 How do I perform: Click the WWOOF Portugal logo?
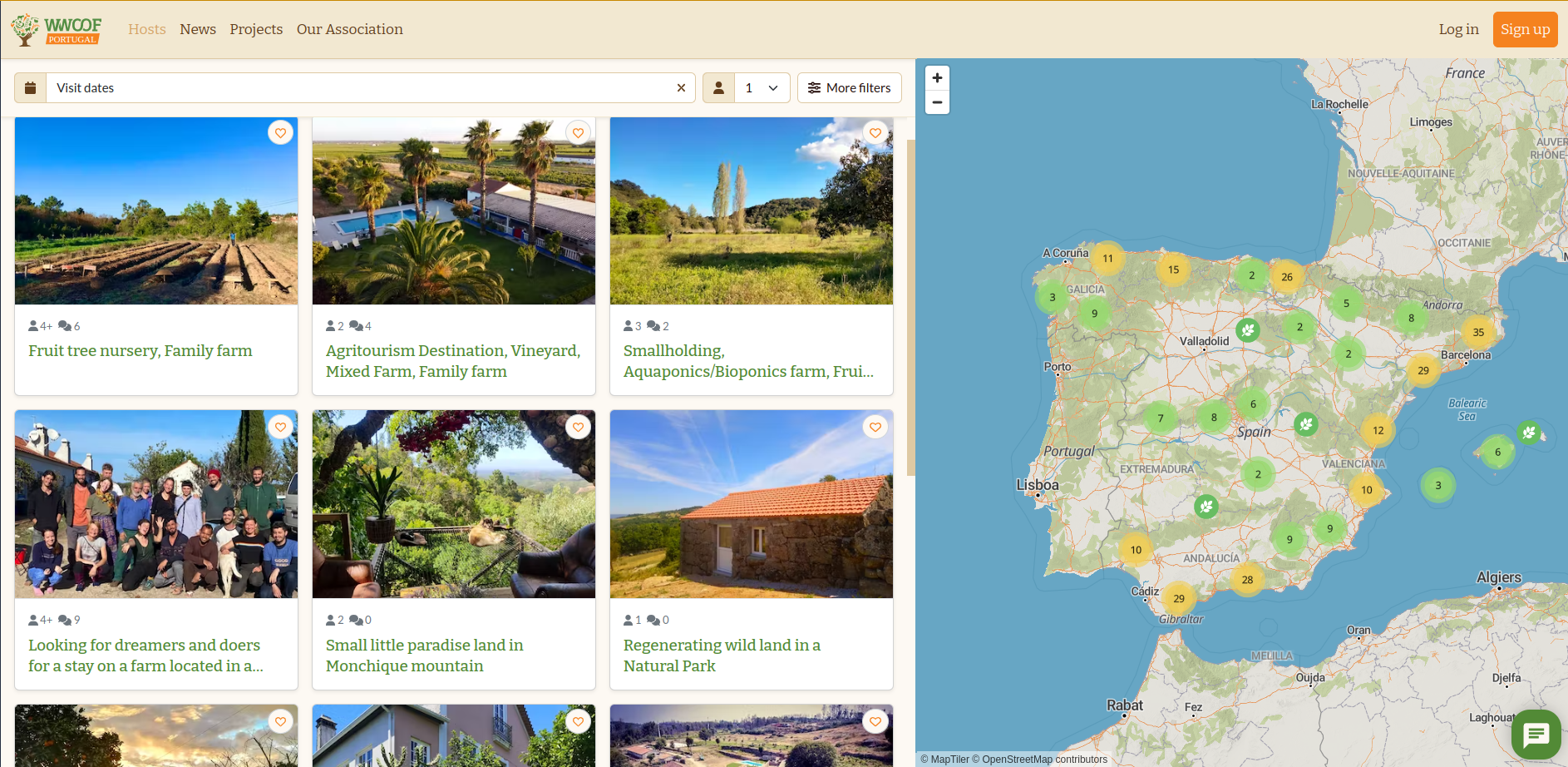[56, 29]
